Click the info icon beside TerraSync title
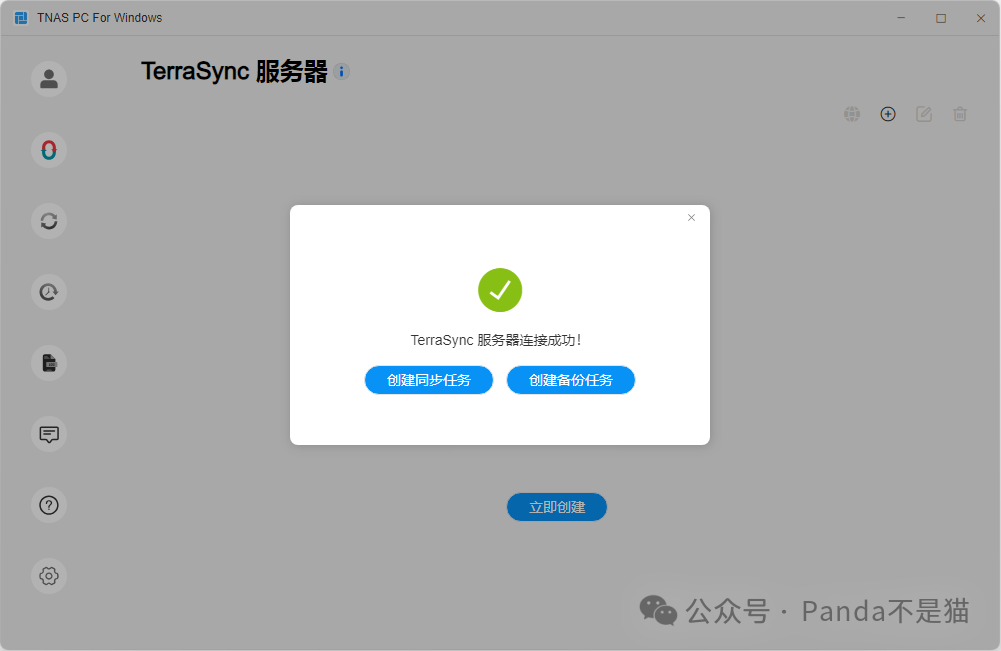The image size is (1001, 651). click(342, 71)
